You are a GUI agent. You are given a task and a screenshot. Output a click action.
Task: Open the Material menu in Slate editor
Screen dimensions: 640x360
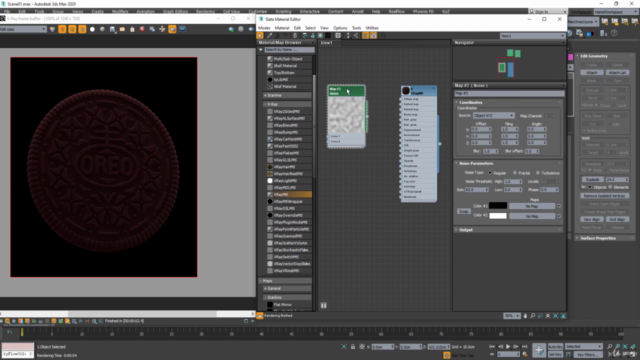(282, 28)
